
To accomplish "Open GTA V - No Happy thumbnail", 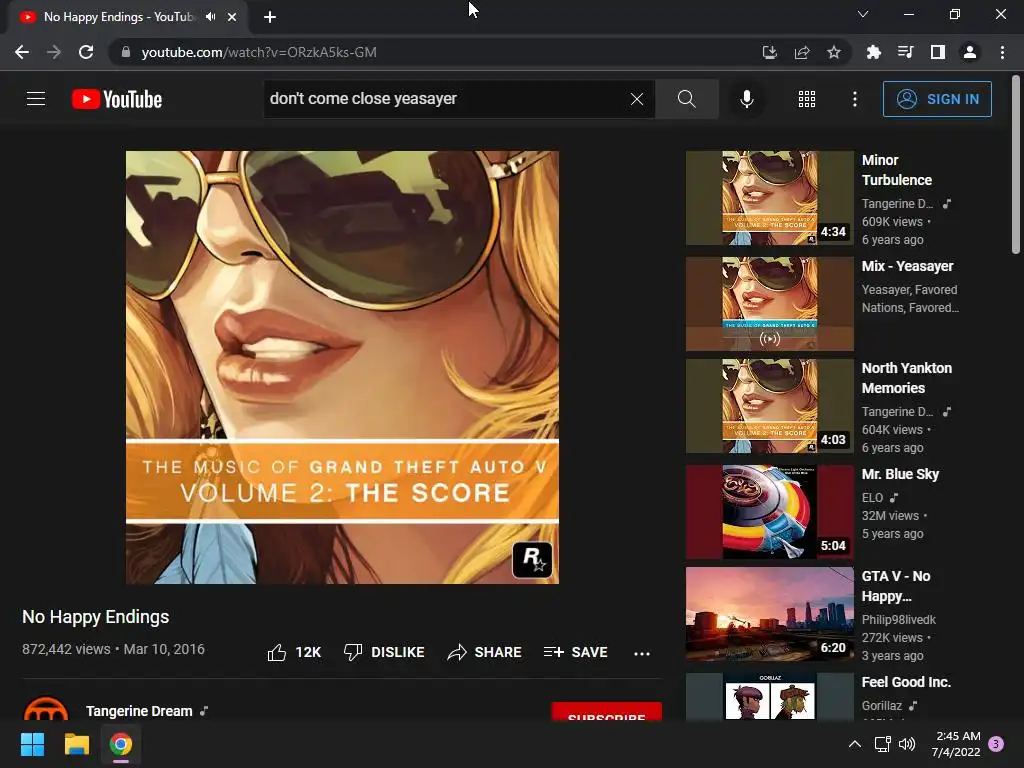I will 769,614.
